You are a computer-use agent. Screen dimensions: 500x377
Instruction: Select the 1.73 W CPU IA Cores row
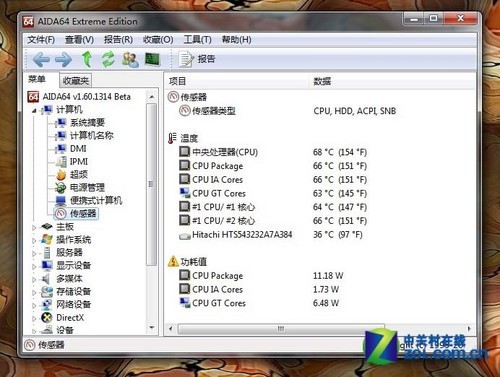259,289
